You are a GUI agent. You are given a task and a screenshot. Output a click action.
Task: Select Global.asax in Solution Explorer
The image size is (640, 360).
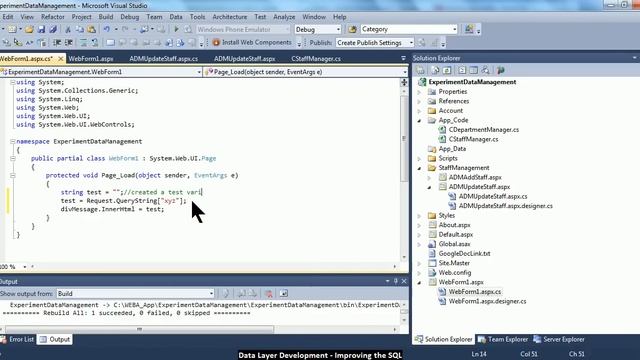tap(454, 244)
